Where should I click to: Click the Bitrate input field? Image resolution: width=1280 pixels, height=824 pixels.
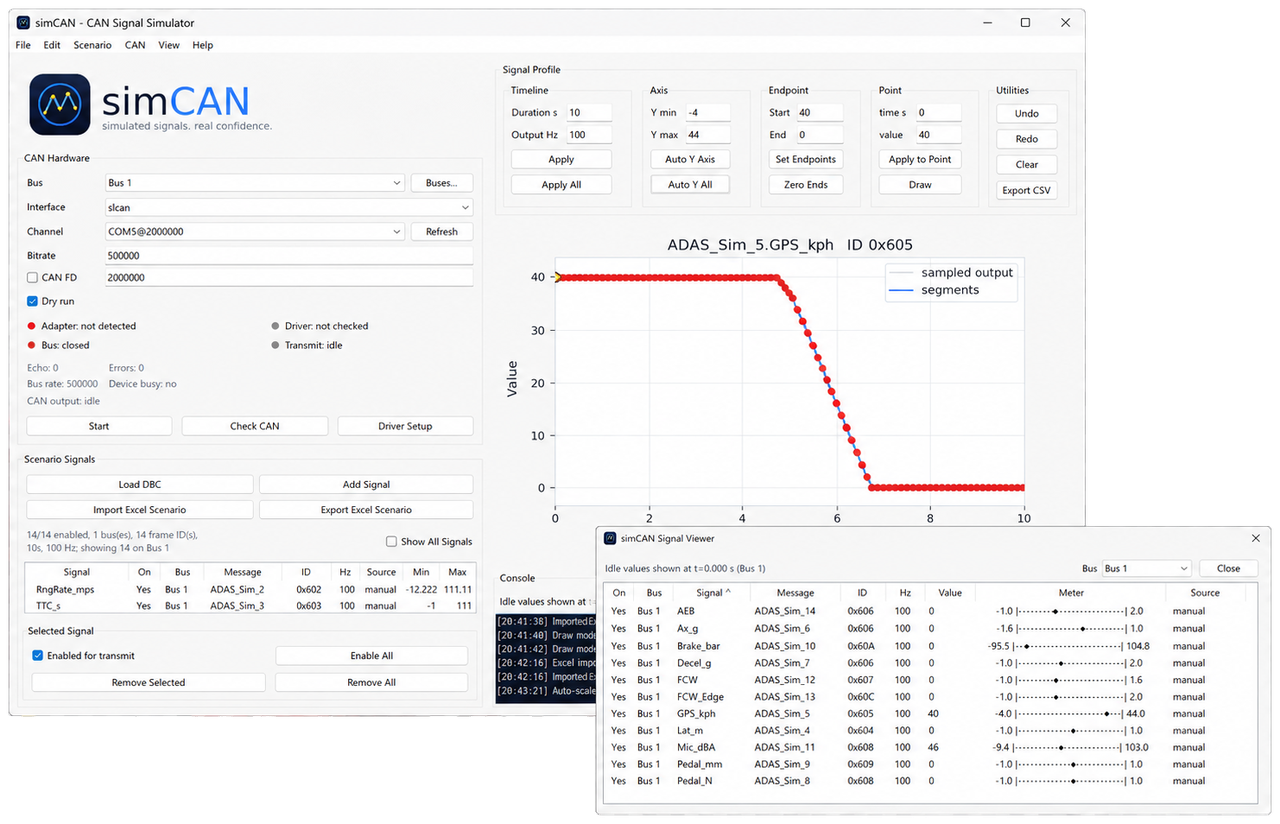[288, 255]
